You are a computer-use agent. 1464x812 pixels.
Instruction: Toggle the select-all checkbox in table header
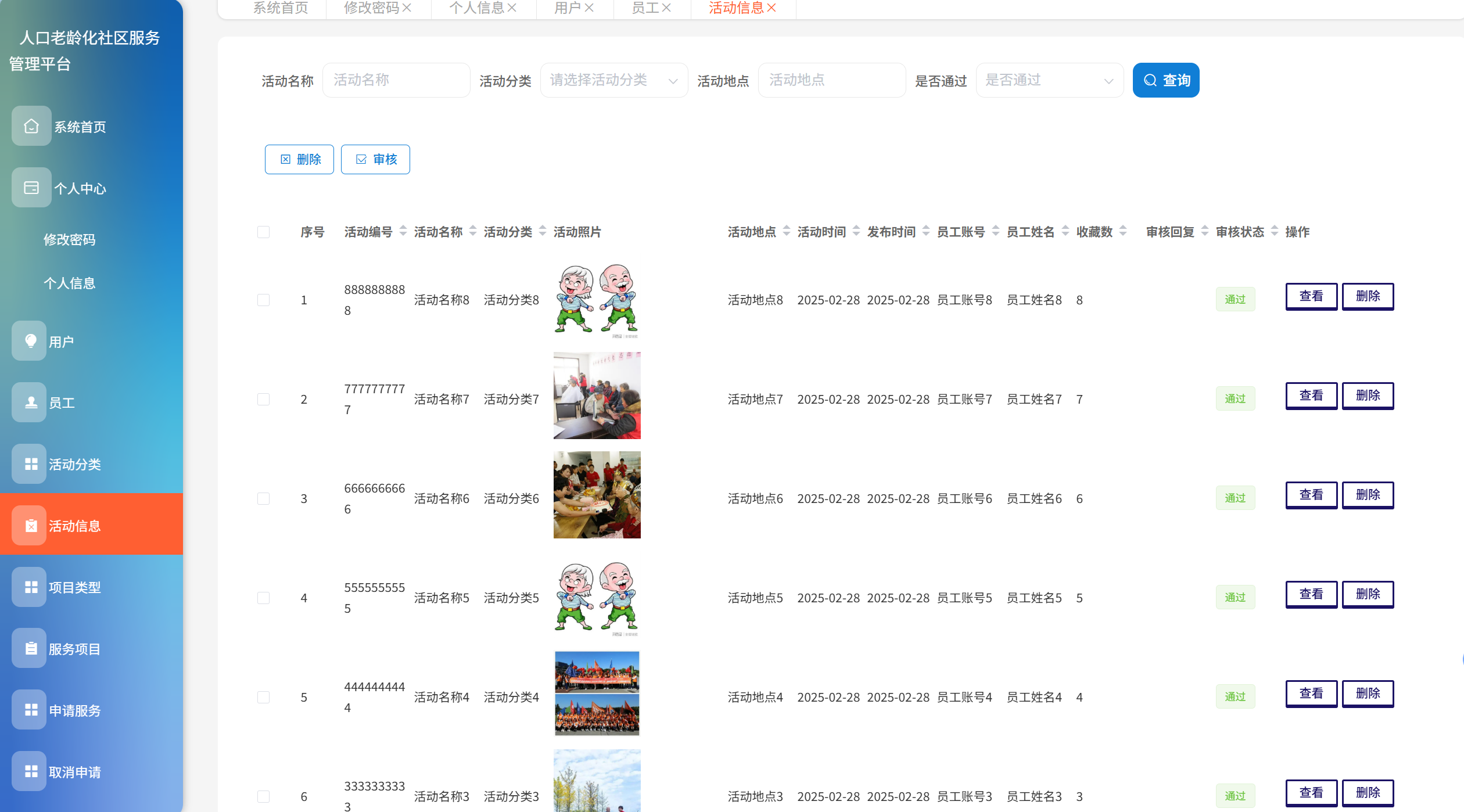point(263,232)
